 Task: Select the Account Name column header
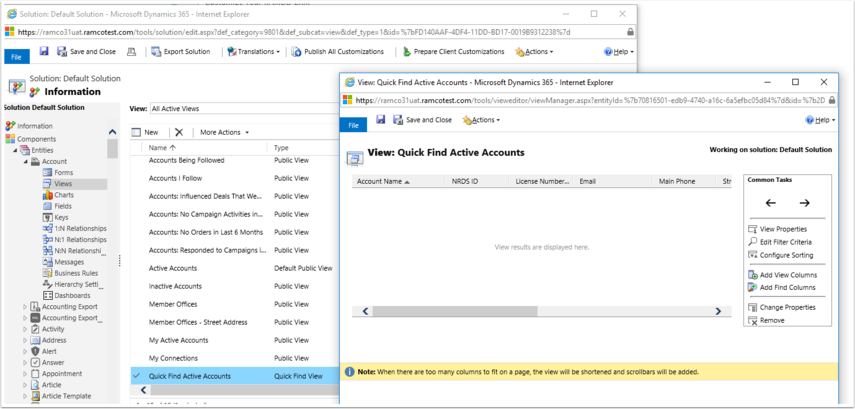[398, 182]
